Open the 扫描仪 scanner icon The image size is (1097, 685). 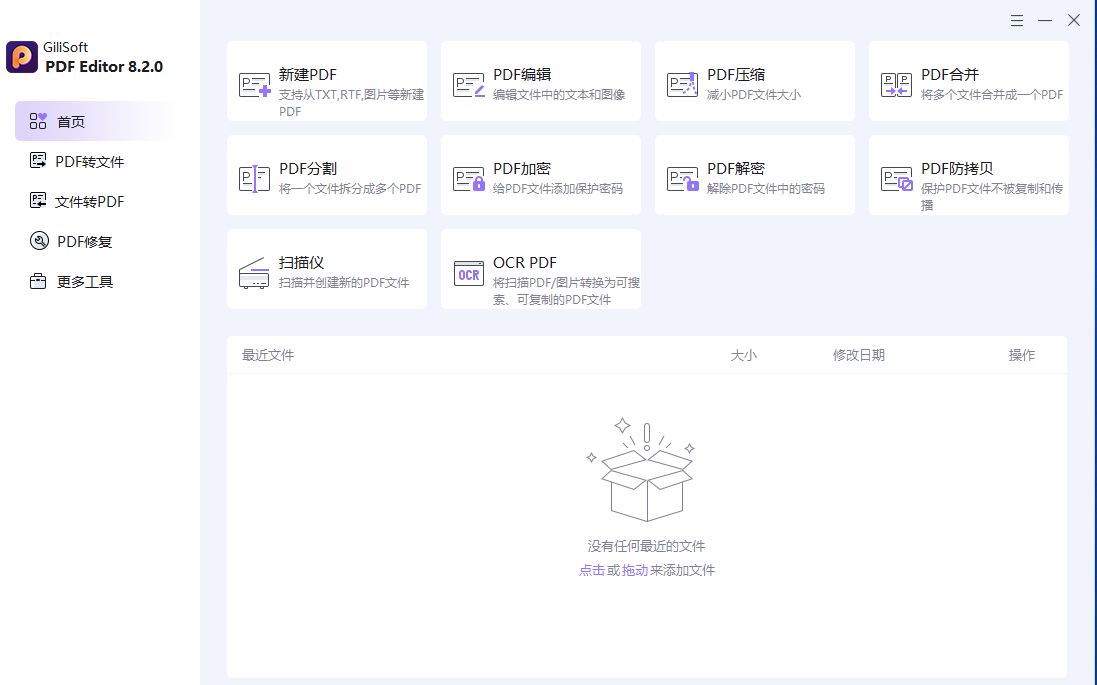[x=254, y=273]
